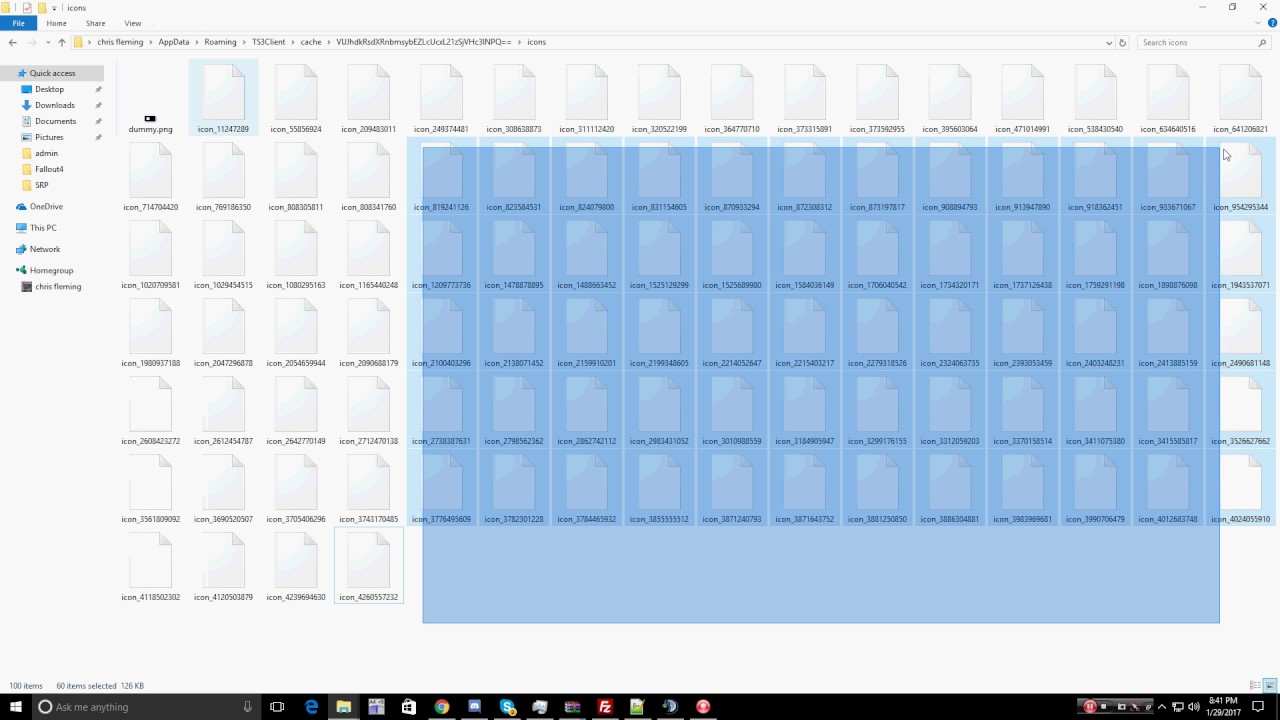The image size is (1280, 720).
Task: Open the File menu
Action: point(18,23)
